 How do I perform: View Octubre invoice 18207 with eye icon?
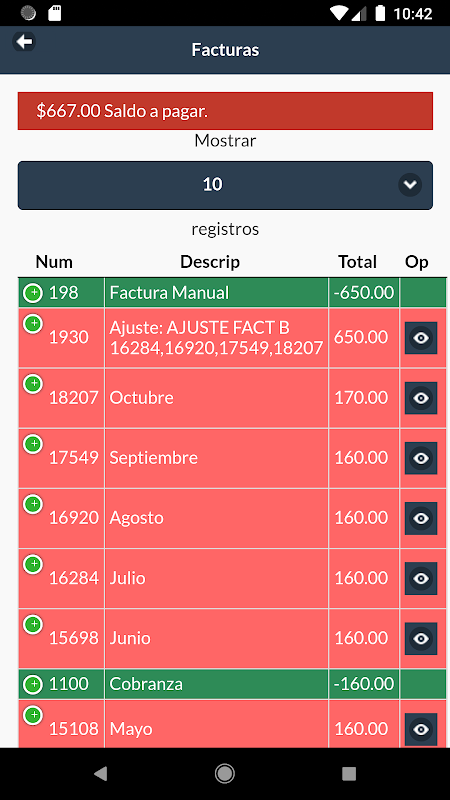(x=421, y=398)
